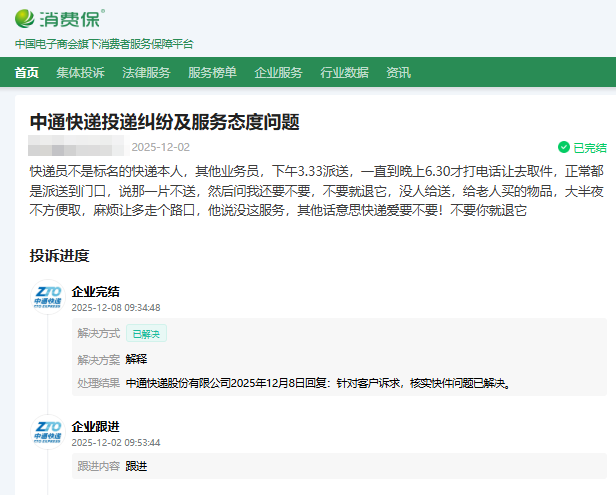Click the complaint title 中通快递投递纠纷及服务态度问题

(164, 122)
